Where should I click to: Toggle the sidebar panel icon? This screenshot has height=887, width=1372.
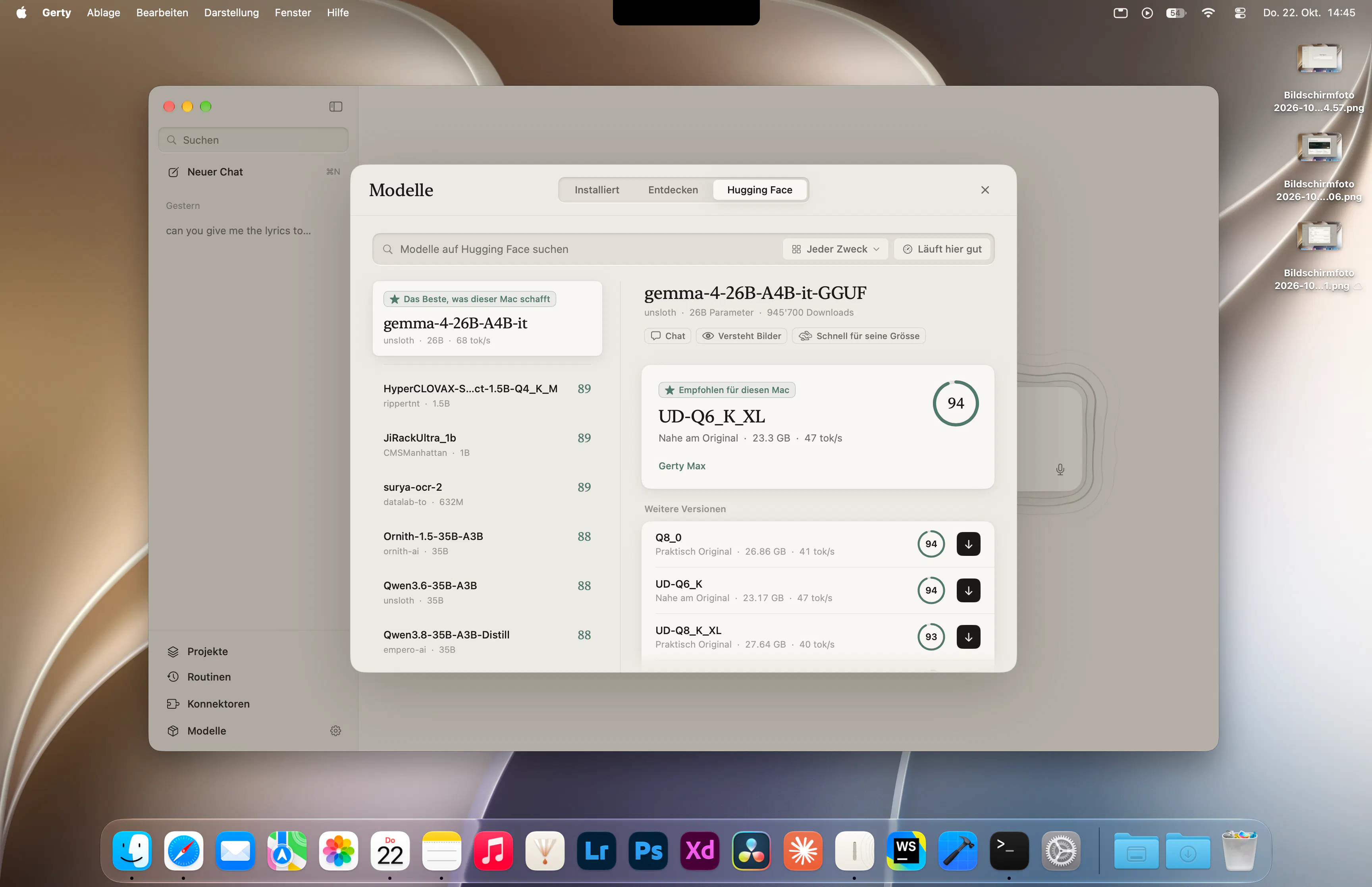[336, 106]
